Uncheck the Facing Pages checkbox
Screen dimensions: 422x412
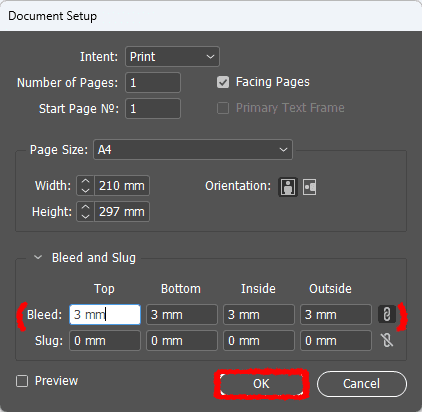[x=223, y=82]
